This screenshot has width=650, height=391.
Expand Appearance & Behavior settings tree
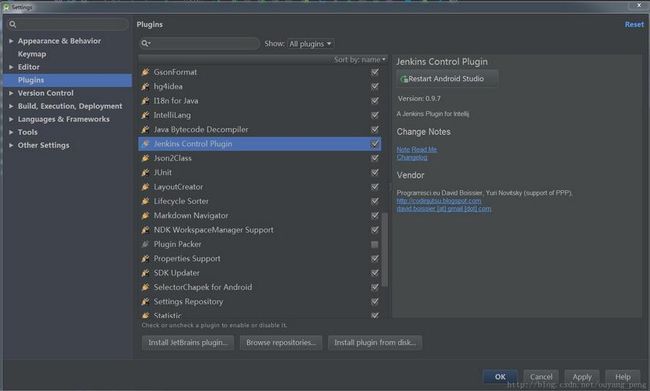11,41
